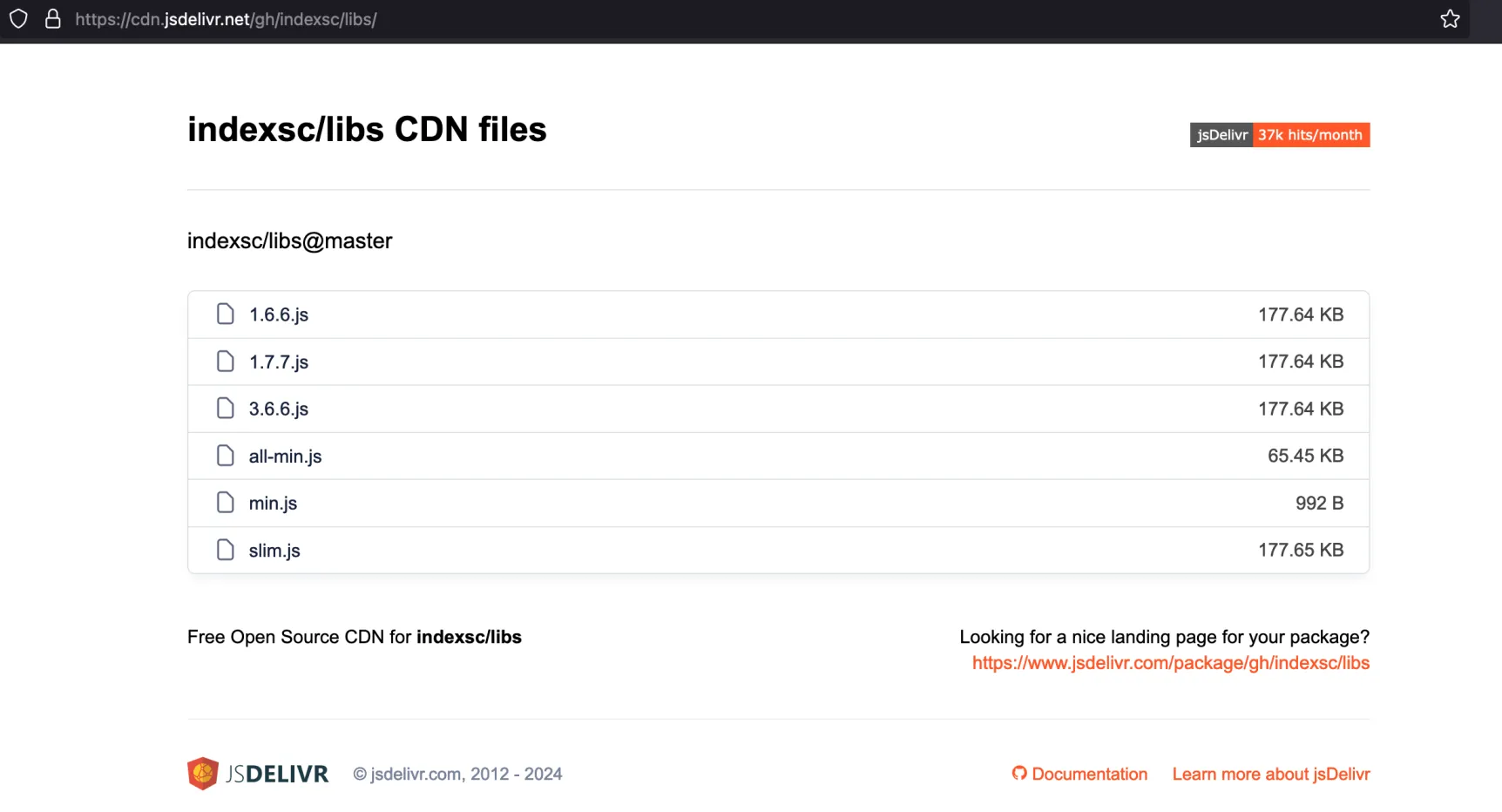
Task: Open the Documentation link
Action: [1089, 774]
